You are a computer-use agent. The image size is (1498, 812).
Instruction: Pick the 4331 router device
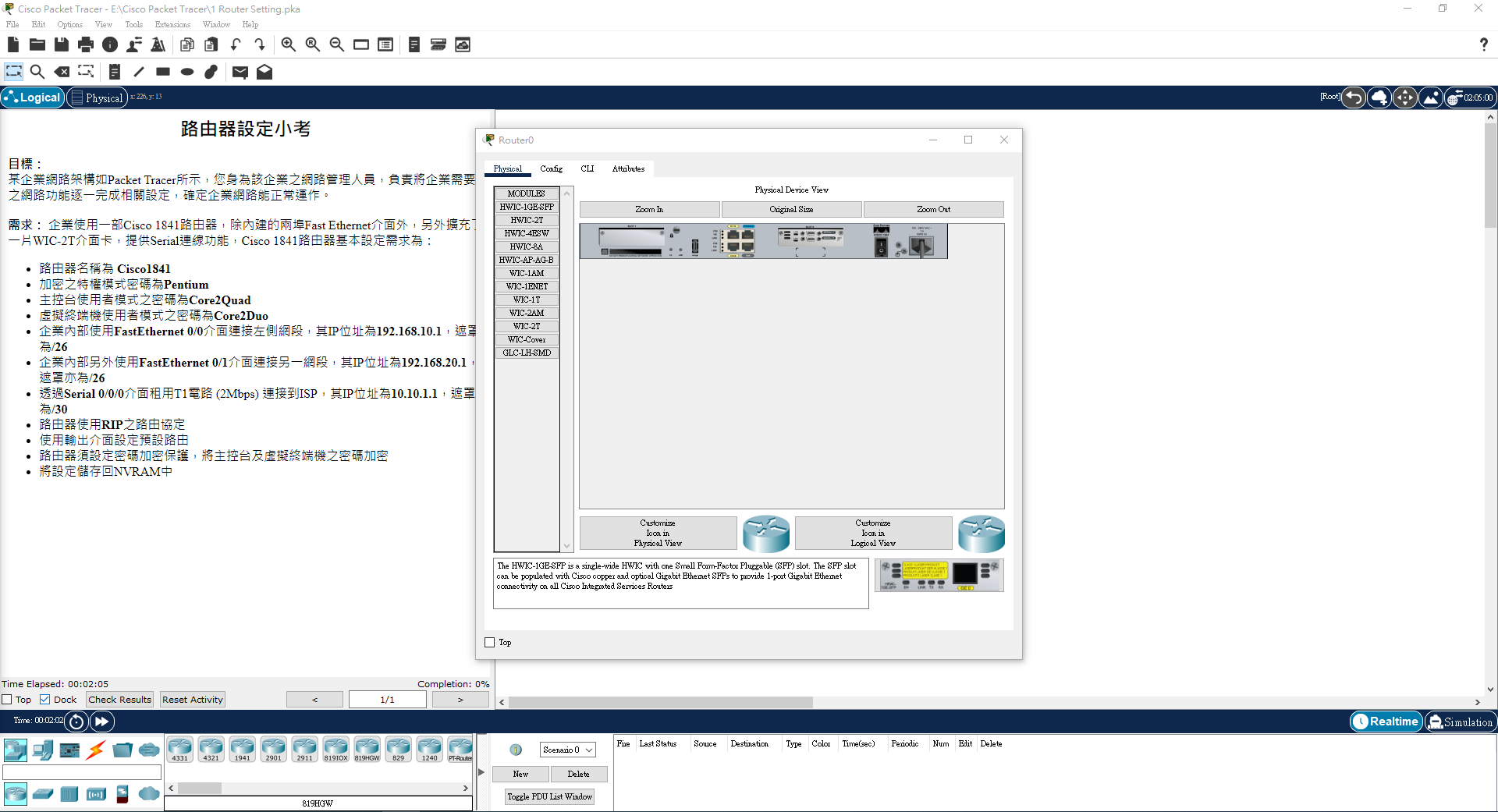click(180, 750)
